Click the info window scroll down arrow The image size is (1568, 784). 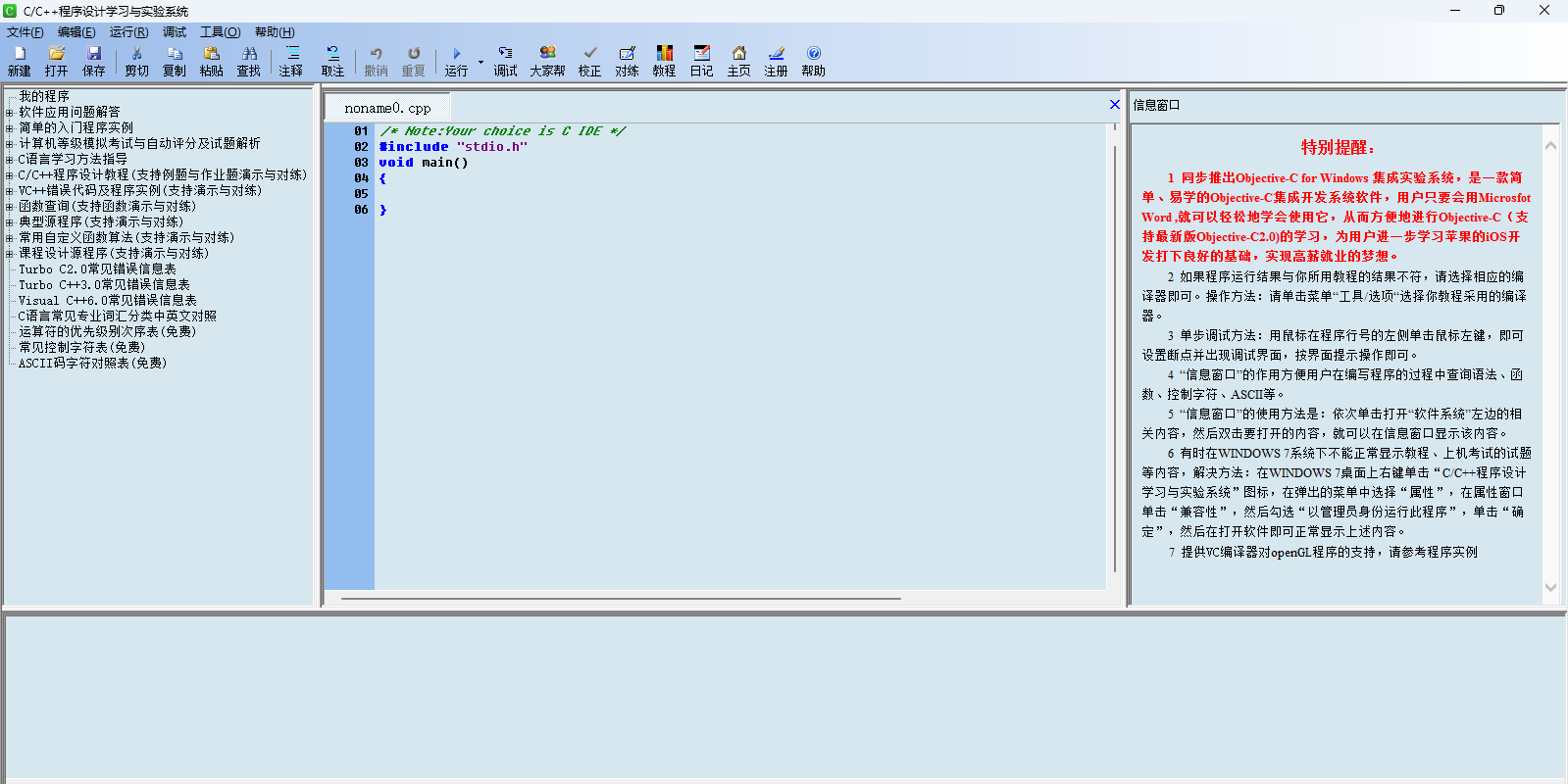(x=1550, y=588)
